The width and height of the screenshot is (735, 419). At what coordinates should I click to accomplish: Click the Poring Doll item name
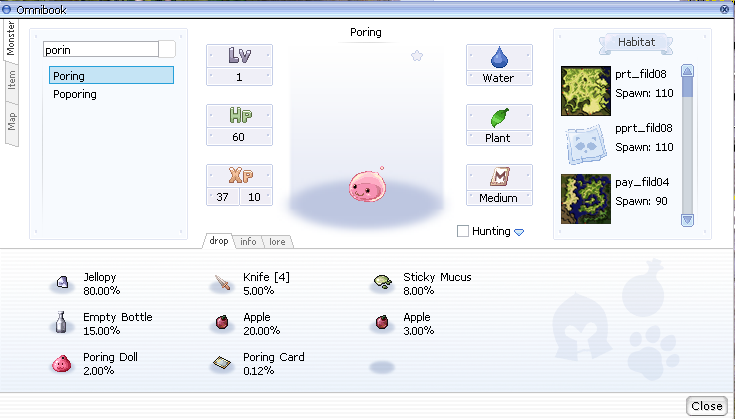point(110,357)
